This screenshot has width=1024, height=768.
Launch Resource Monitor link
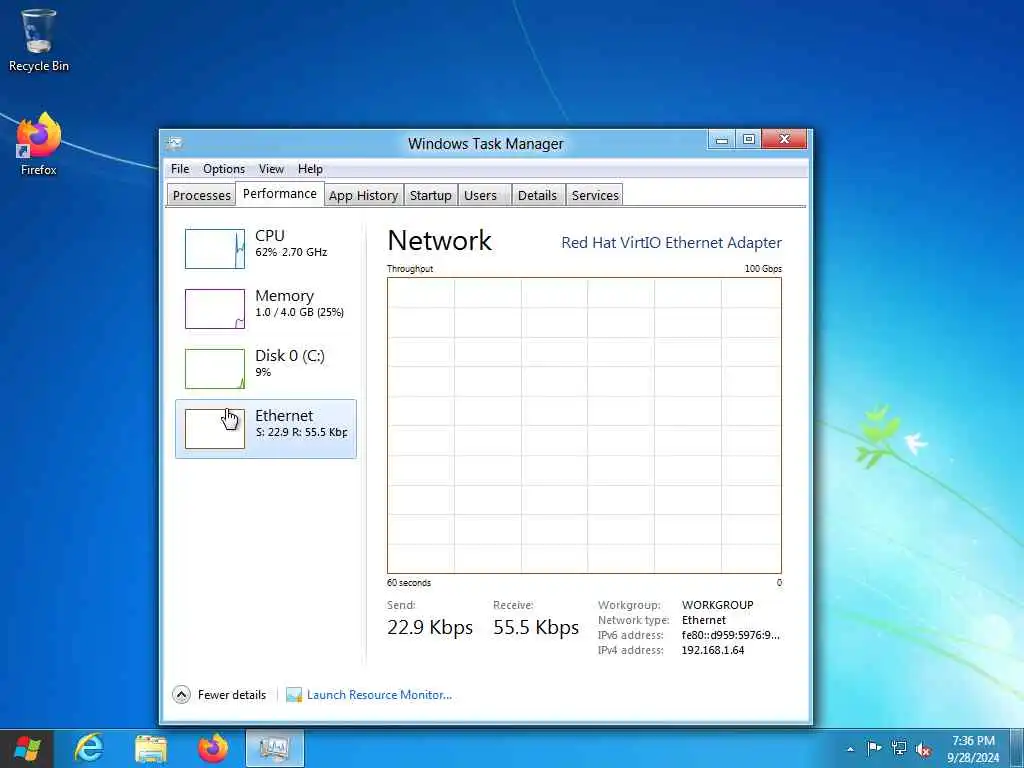(379, 694)
